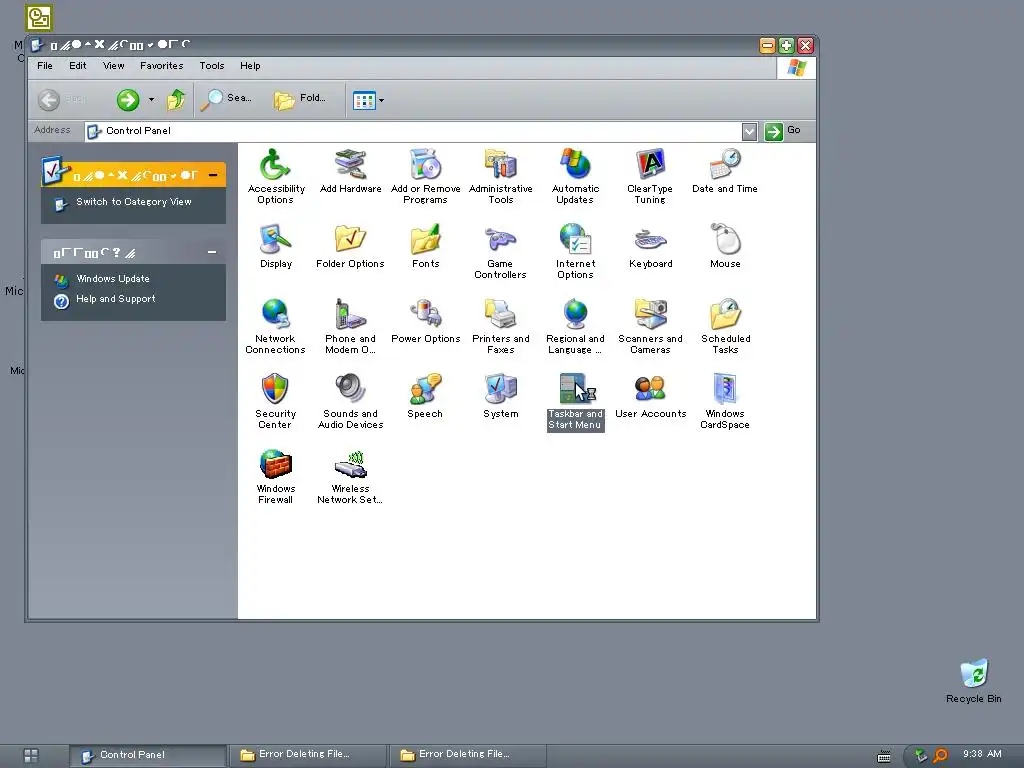
Task: Open Speech settings icon
Action: click(x=425, y=396)
